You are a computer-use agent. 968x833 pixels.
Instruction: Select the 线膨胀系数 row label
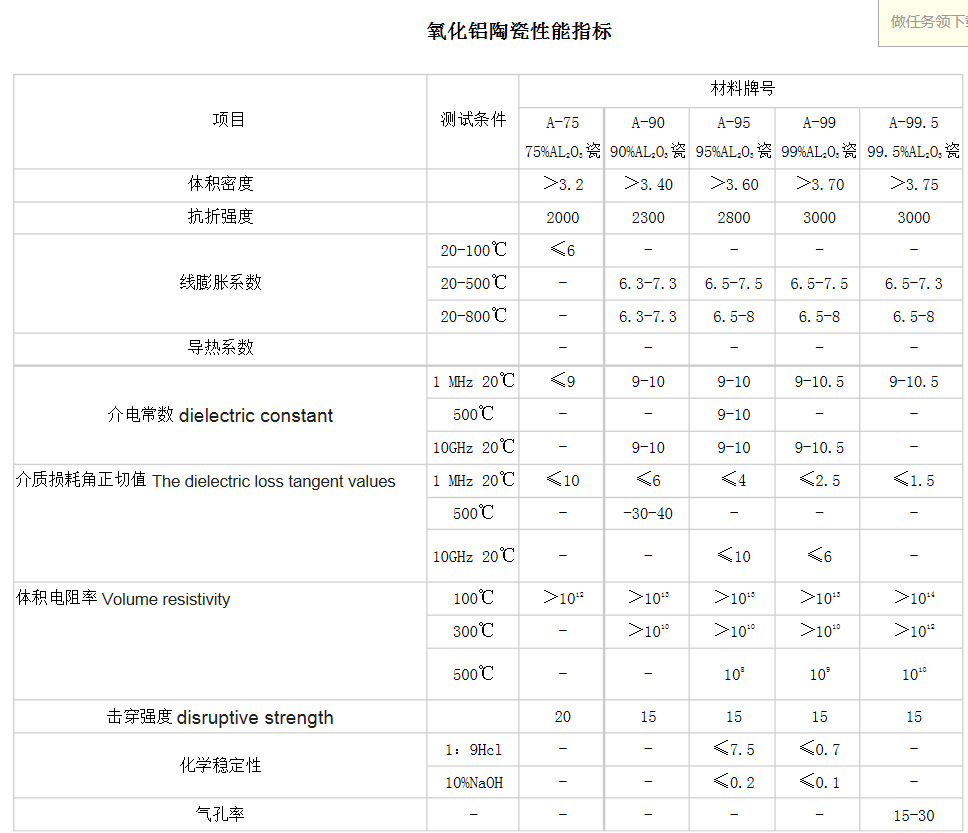click(x=221, y=283)
